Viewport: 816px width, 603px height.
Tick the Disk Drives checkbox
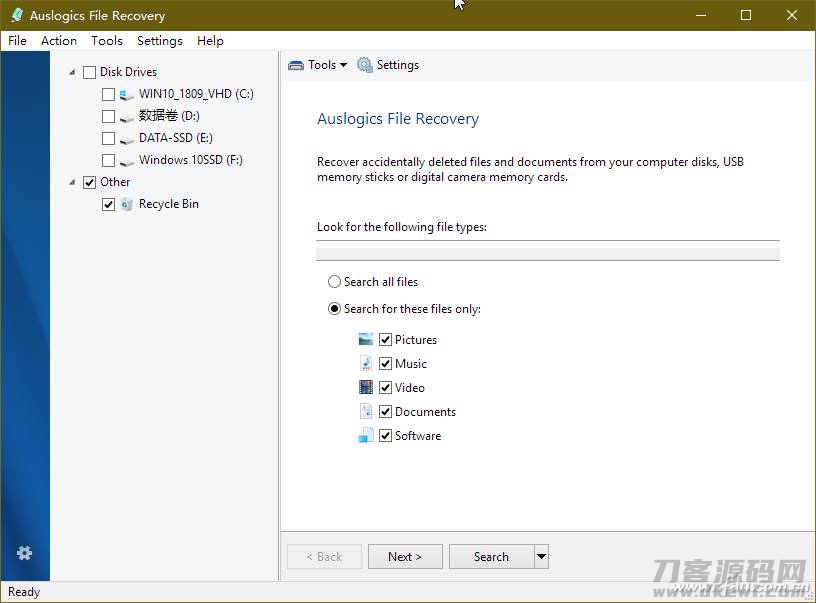click(90, 72)
